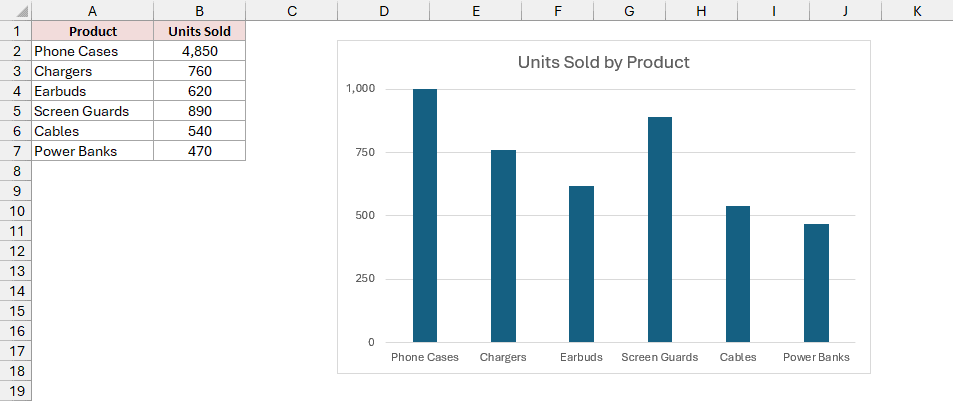Select row 1 header

16,31
